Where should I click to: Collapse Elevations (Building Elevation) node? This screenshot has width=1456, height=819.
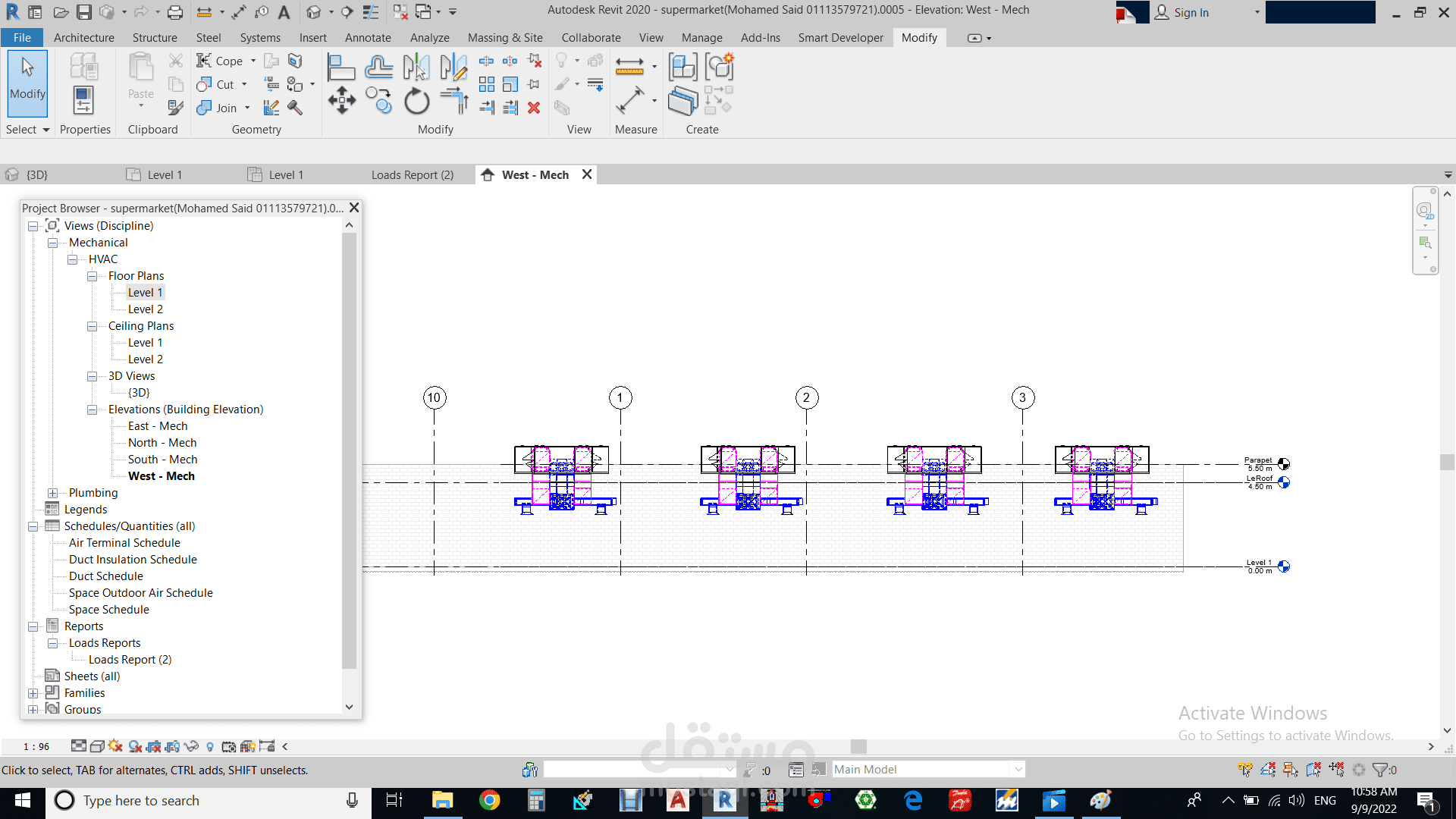point(93,409)
